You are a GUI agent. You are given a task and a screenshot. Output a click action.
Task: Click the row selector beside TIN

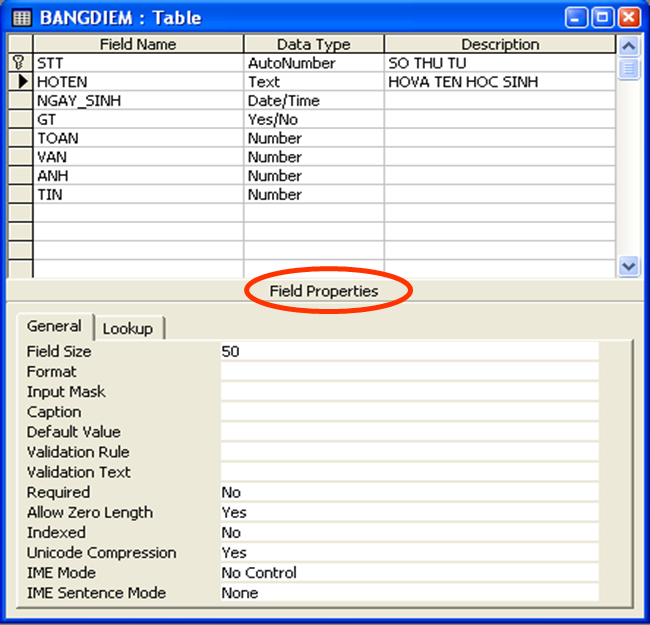coord(20,194)
